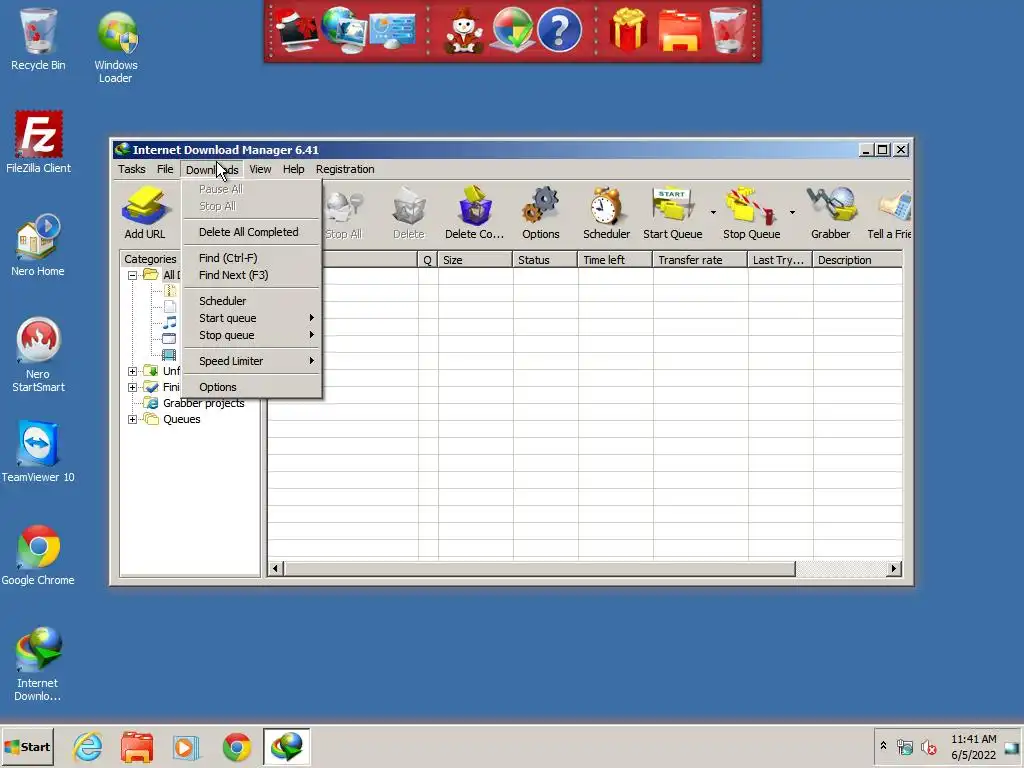Click the horizontal scrollbar right arrow
Viewport: 1024px width, 768px height.
click(894, 569)
